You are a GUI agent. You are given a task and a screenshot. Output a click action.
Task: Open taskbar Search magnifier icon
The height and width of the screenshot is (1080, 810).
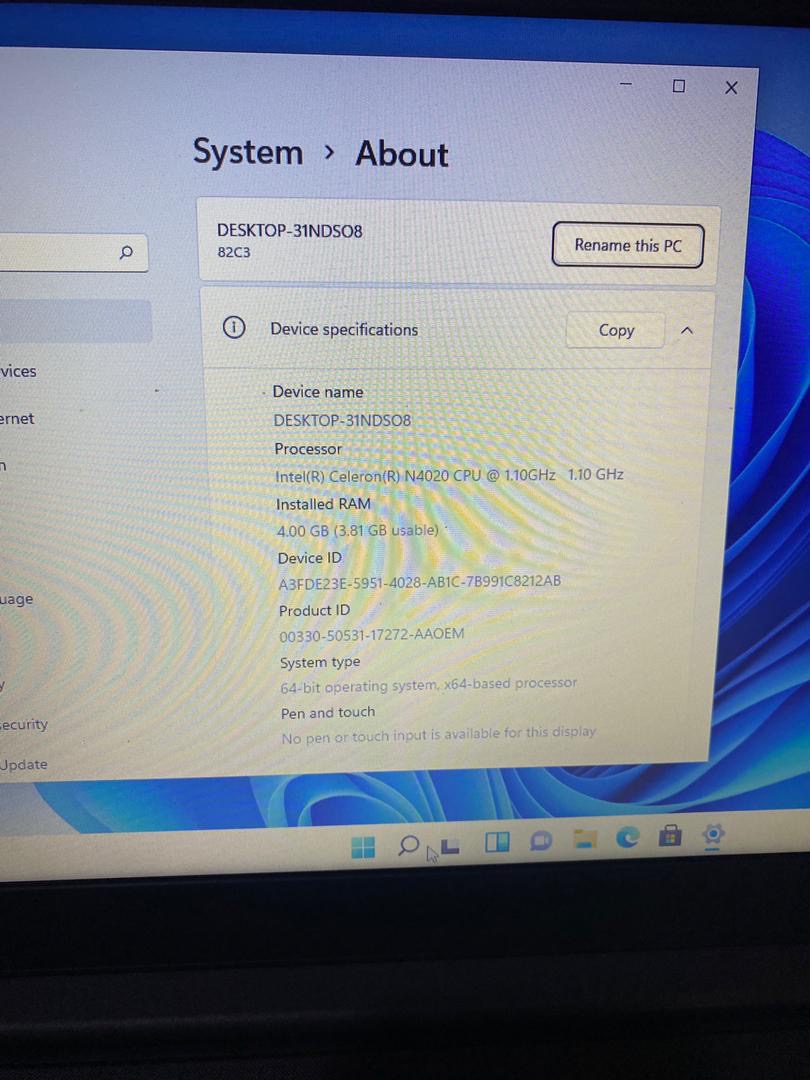point(408,845)
